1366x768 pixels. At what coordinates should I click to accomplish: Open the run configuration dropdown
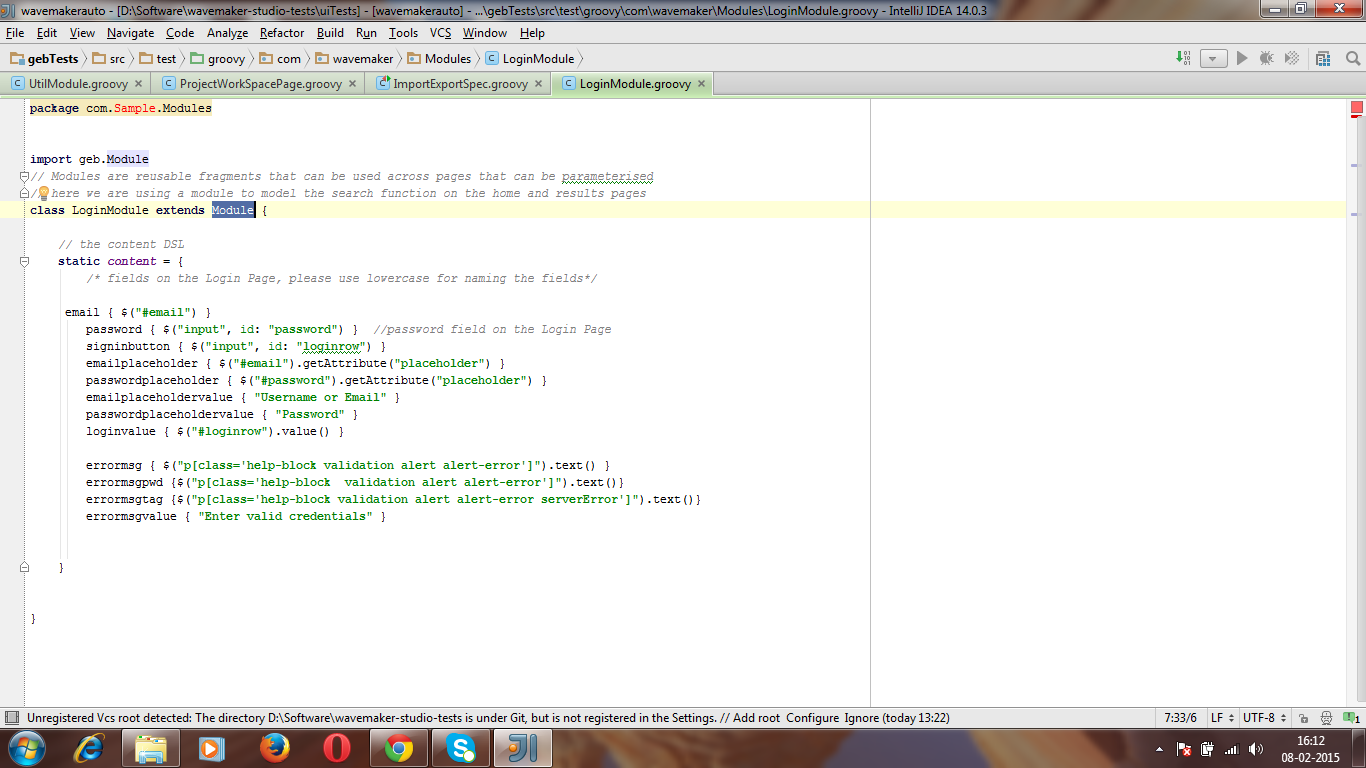click(x=1213, y=59)
